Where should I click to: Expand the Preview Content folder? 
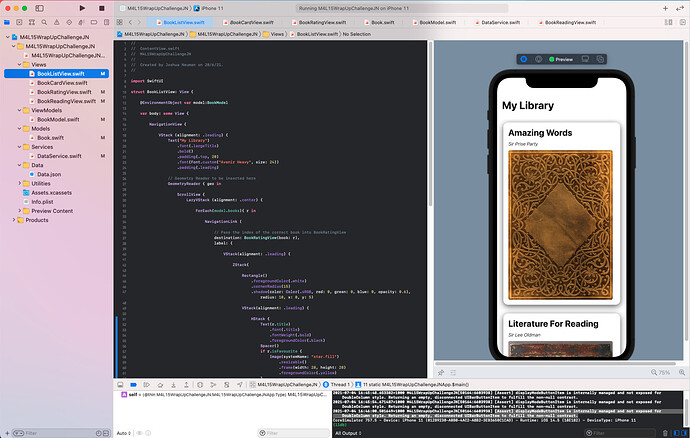click(19, 211)
